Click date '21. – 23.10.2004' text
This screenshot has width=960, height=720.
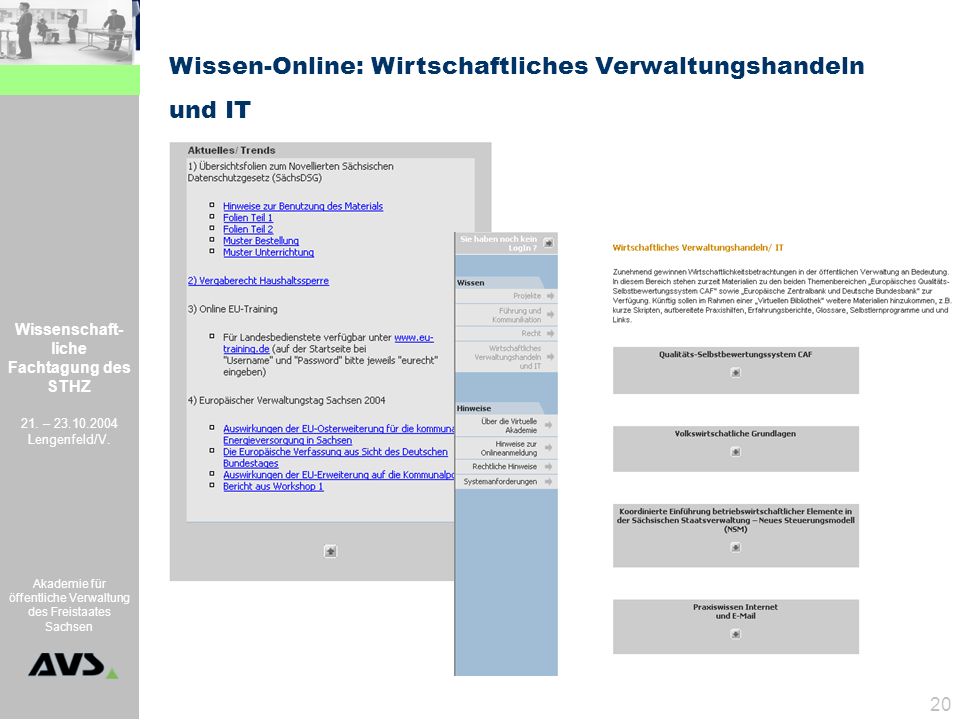click(69, 424)
